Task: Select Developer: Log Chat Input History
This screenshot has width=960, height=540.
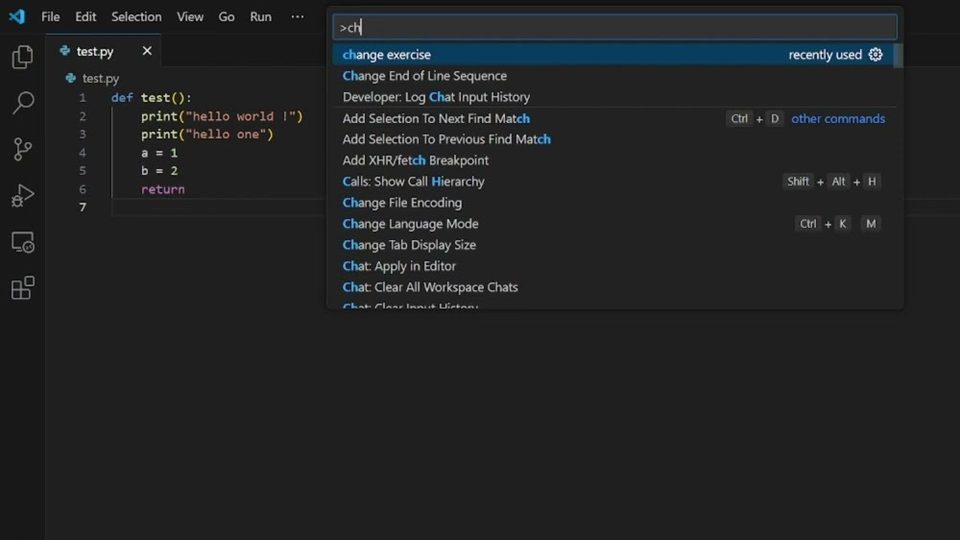Action: [x=613, y=97]
